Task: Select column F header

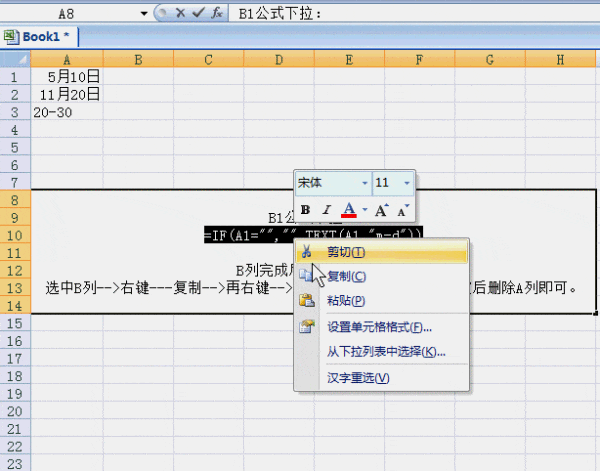Action: [x=419, y=60]
